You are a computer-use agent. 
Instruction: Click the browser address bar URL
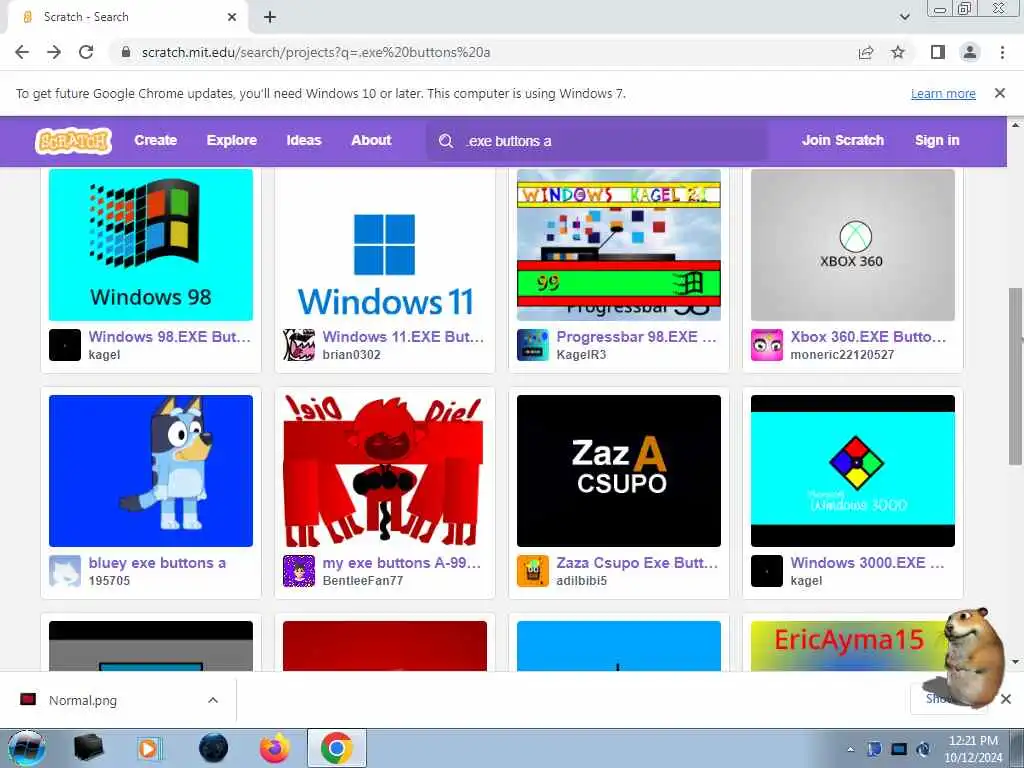click(x=316, y=52)
